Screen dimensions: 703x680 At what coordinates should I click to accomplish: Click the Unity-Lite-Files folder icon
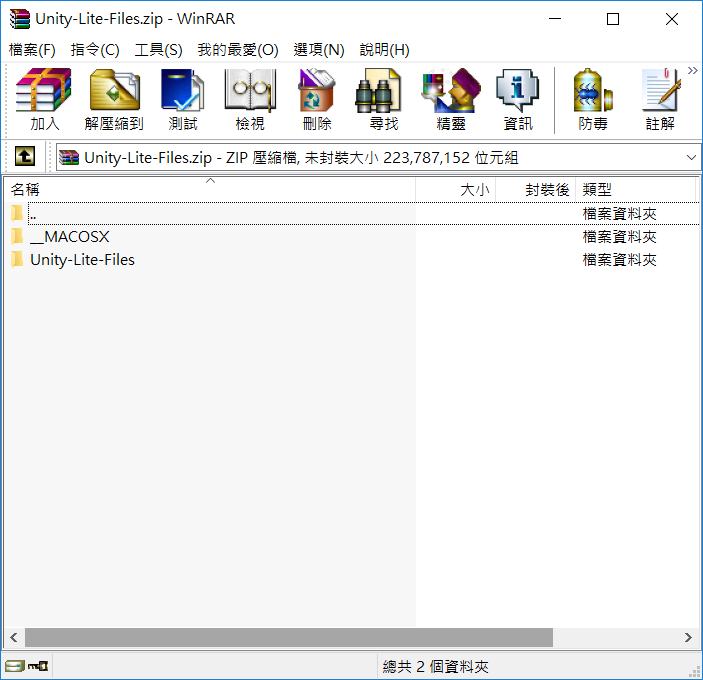coord(17,259)
